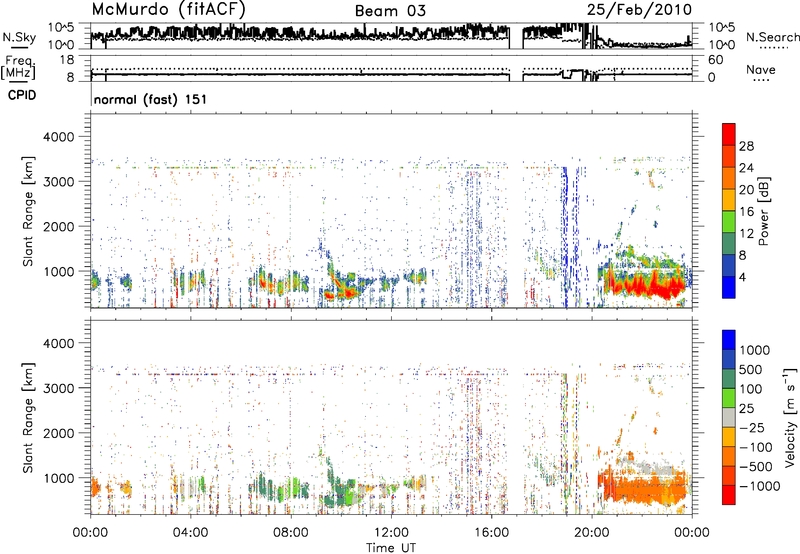
Task: Click the Slant Range label of velocity panel
Action: [28, 418]
